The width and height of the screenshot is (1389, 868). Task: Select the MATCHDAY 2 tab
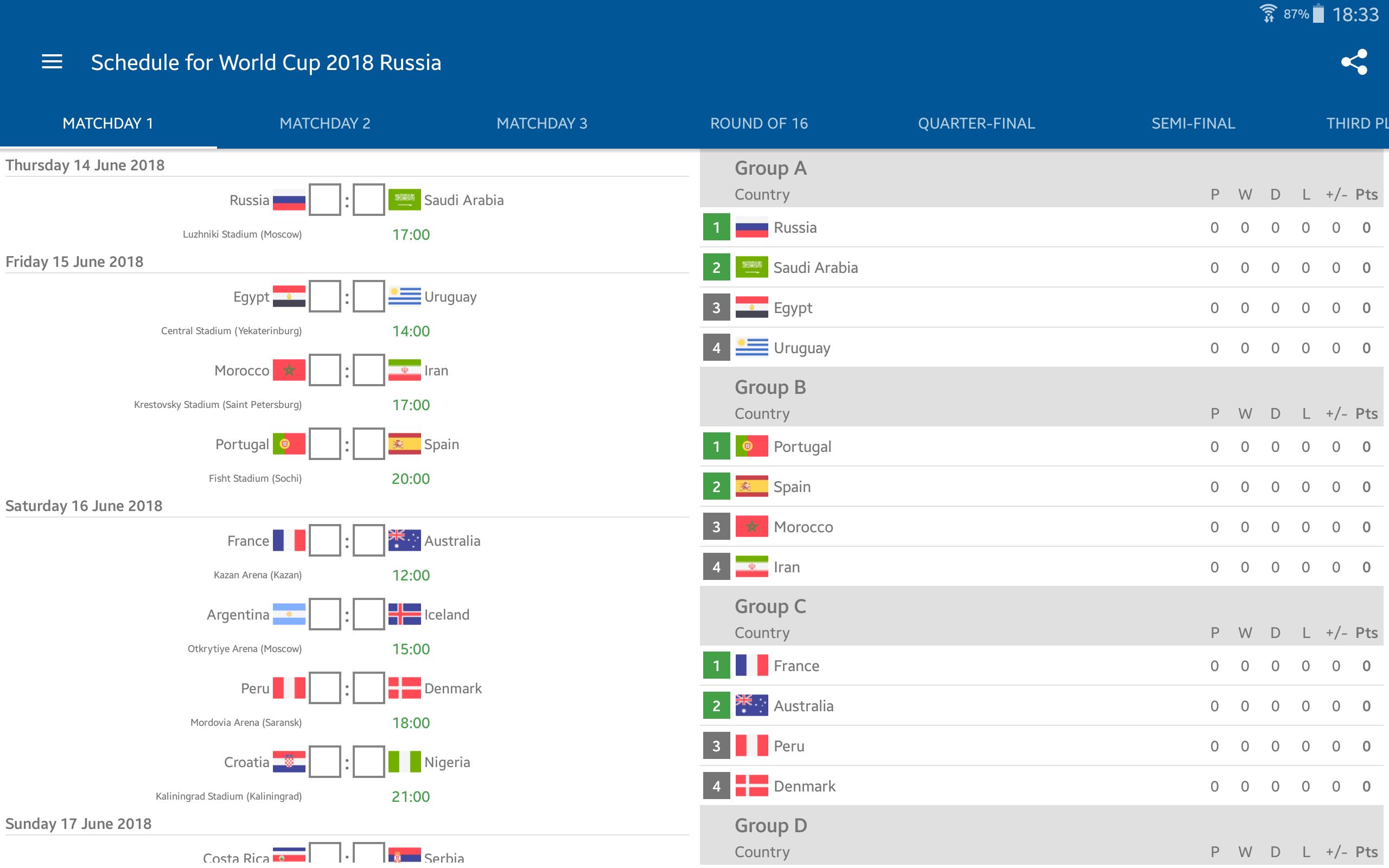pyautogui.click(x=325, y=122)
